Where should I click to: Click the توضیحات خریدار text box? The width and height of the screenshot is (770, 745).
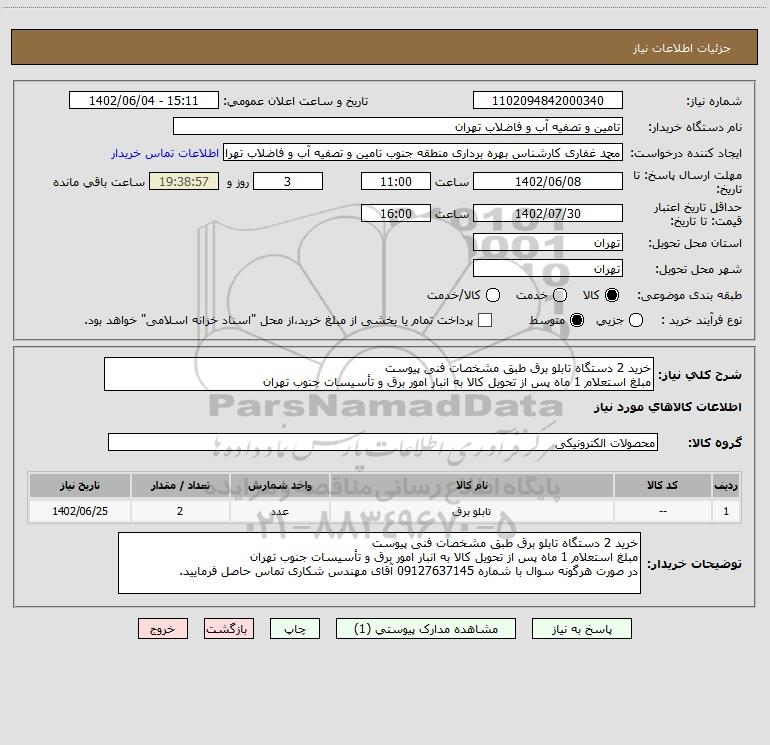pos(379,563)
